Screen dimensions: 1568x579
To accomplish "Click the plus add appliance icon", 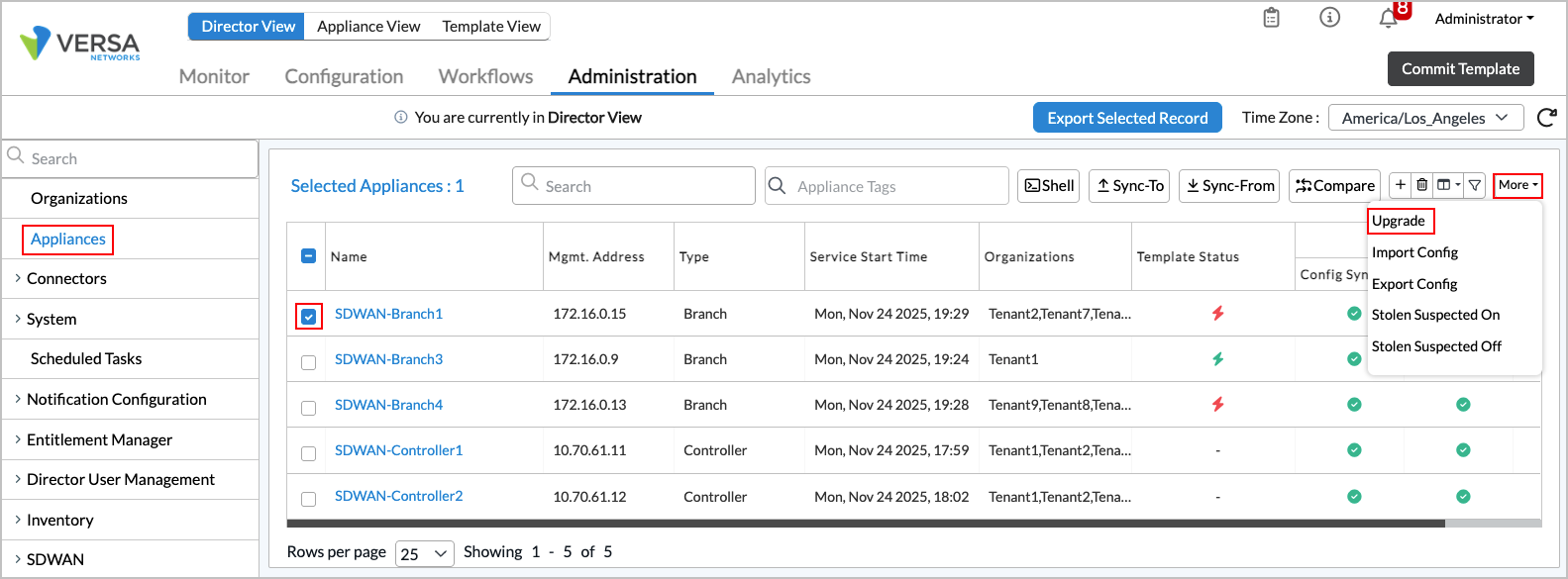I will pos(1401,185).
